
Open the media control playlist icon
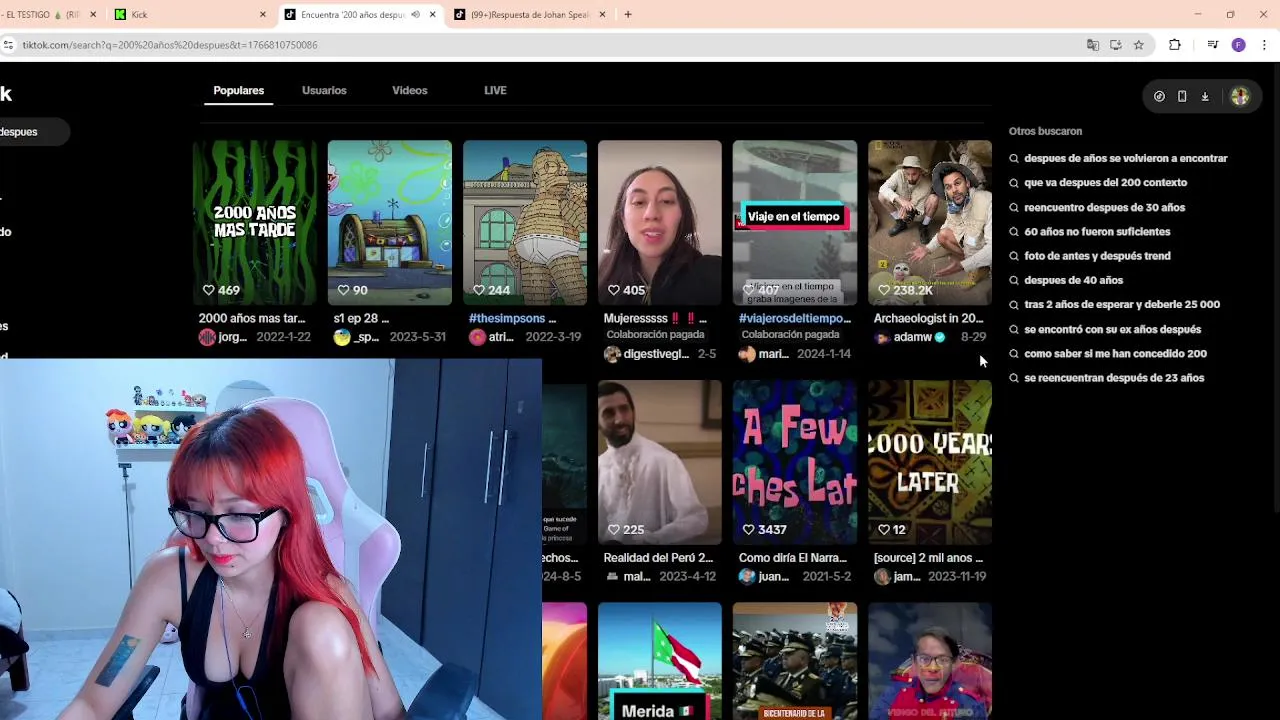pos(1213,45)
